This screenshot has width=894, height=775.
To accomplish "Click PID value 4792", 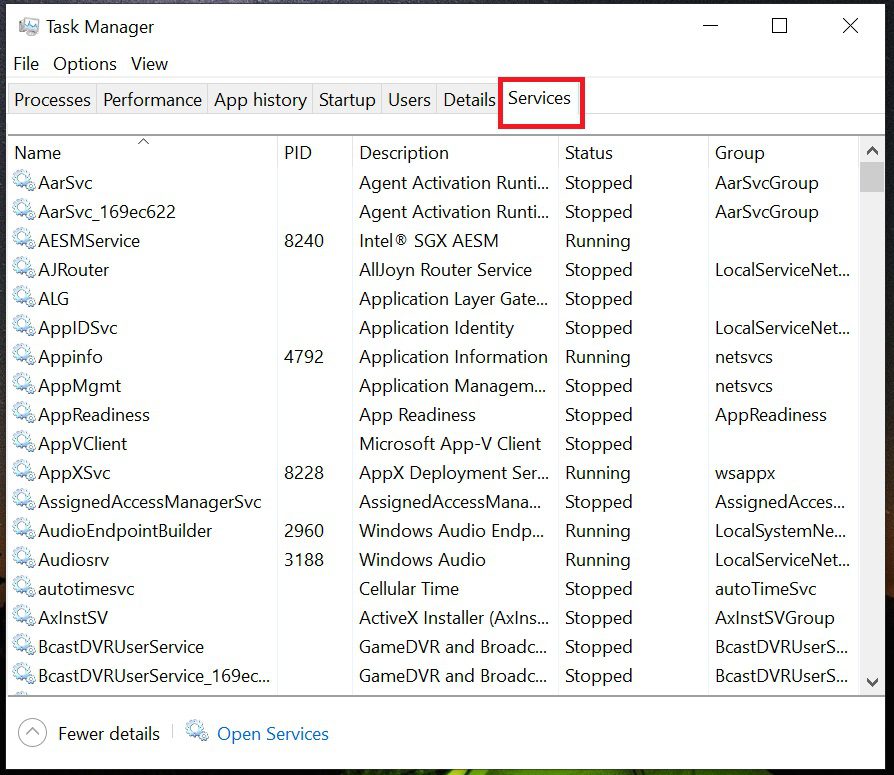I will (x=304, y=357).
